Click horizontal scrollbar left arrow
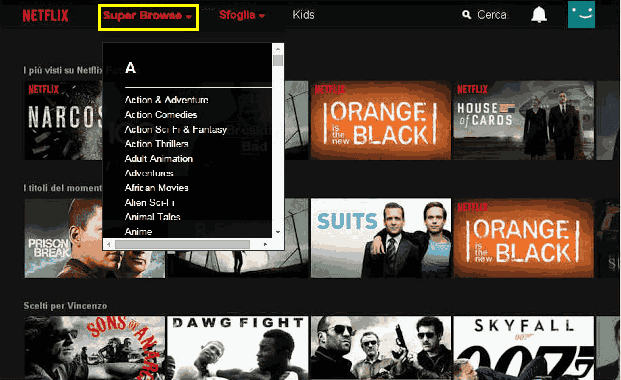This screenshot has height=380, width=621. (109, 244)
